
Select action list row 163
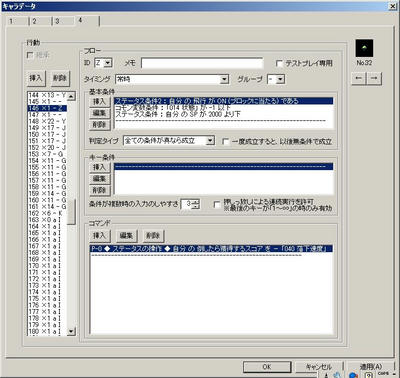tap(47, 220)
